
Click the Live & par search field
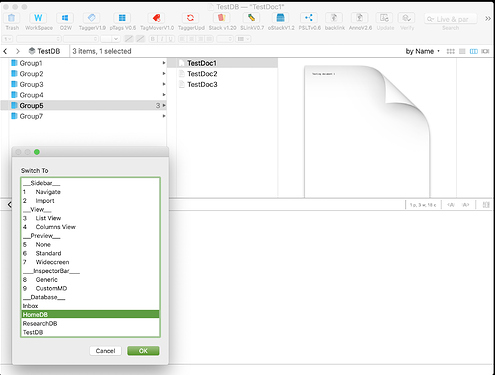[x=451, y=19]
